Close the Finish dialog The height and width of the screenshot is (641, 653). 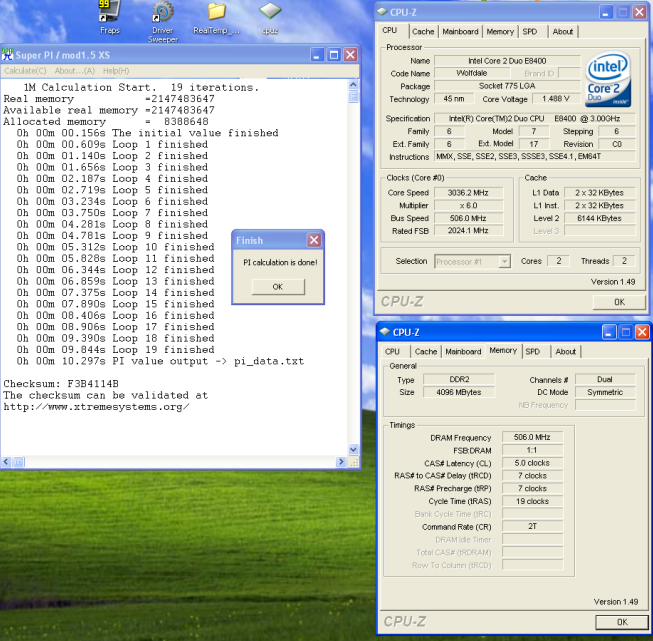(314, 240)
